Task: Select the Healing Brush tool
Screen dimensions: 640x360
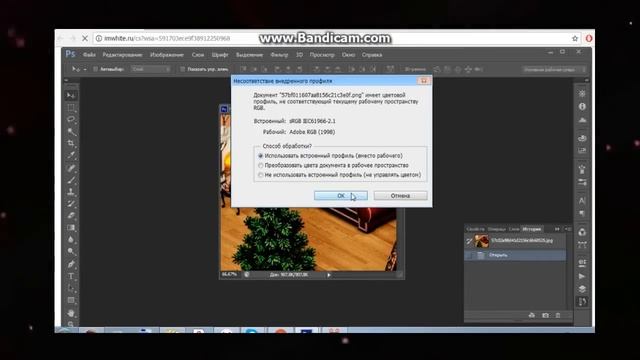Action: 71,168
